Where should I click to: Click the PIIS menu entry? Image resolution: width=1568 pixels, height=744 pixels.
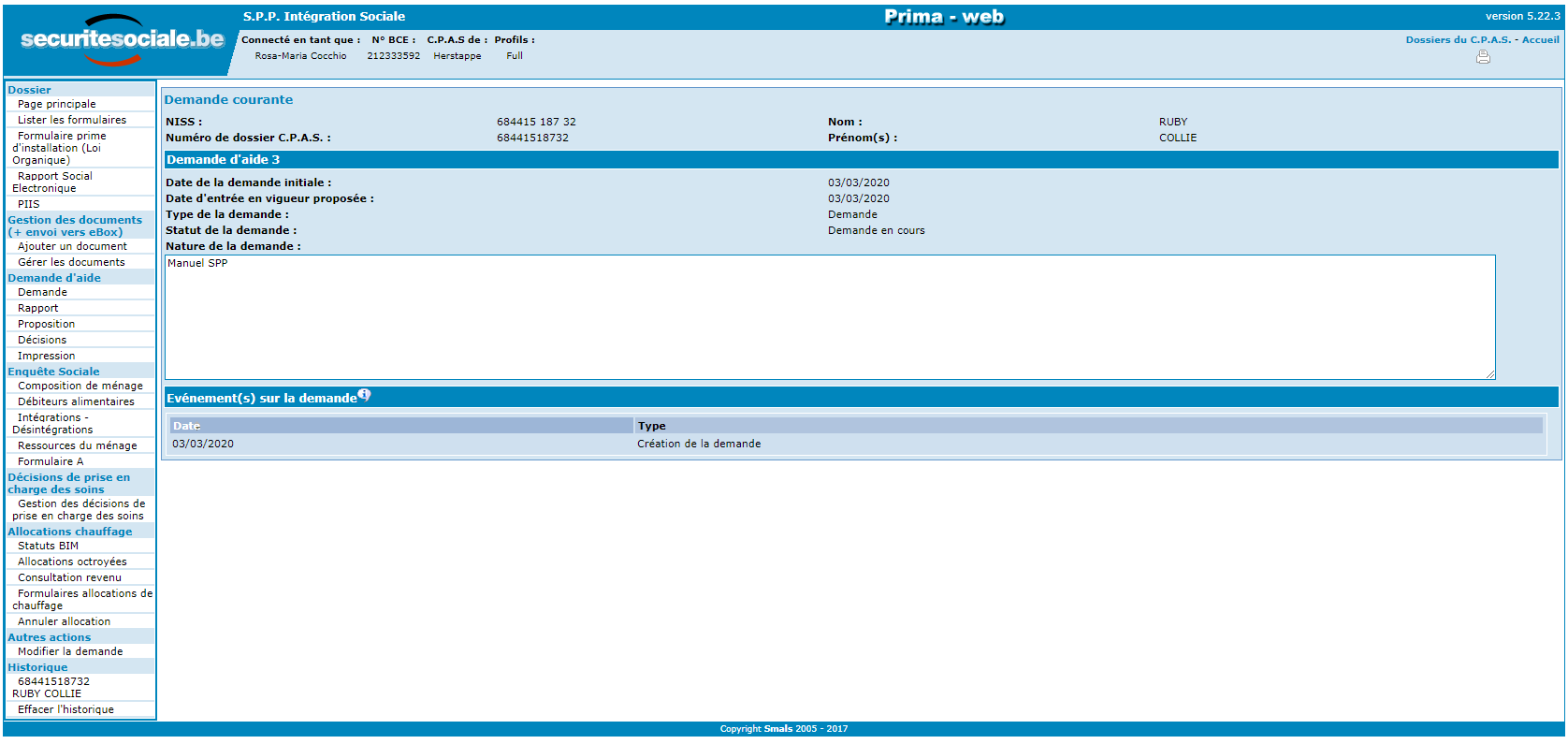(x=28, y=204)
